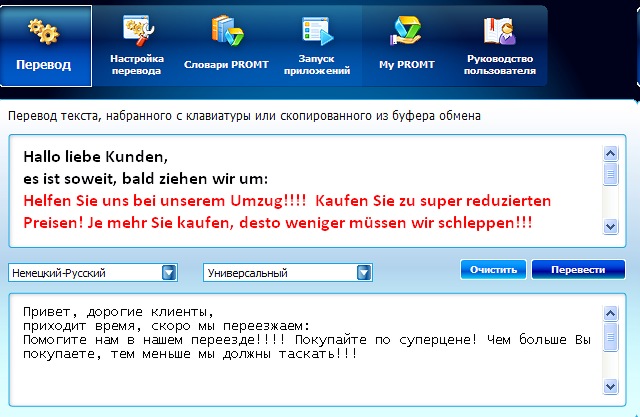Click the Перевести button

(x=578, y=270)
